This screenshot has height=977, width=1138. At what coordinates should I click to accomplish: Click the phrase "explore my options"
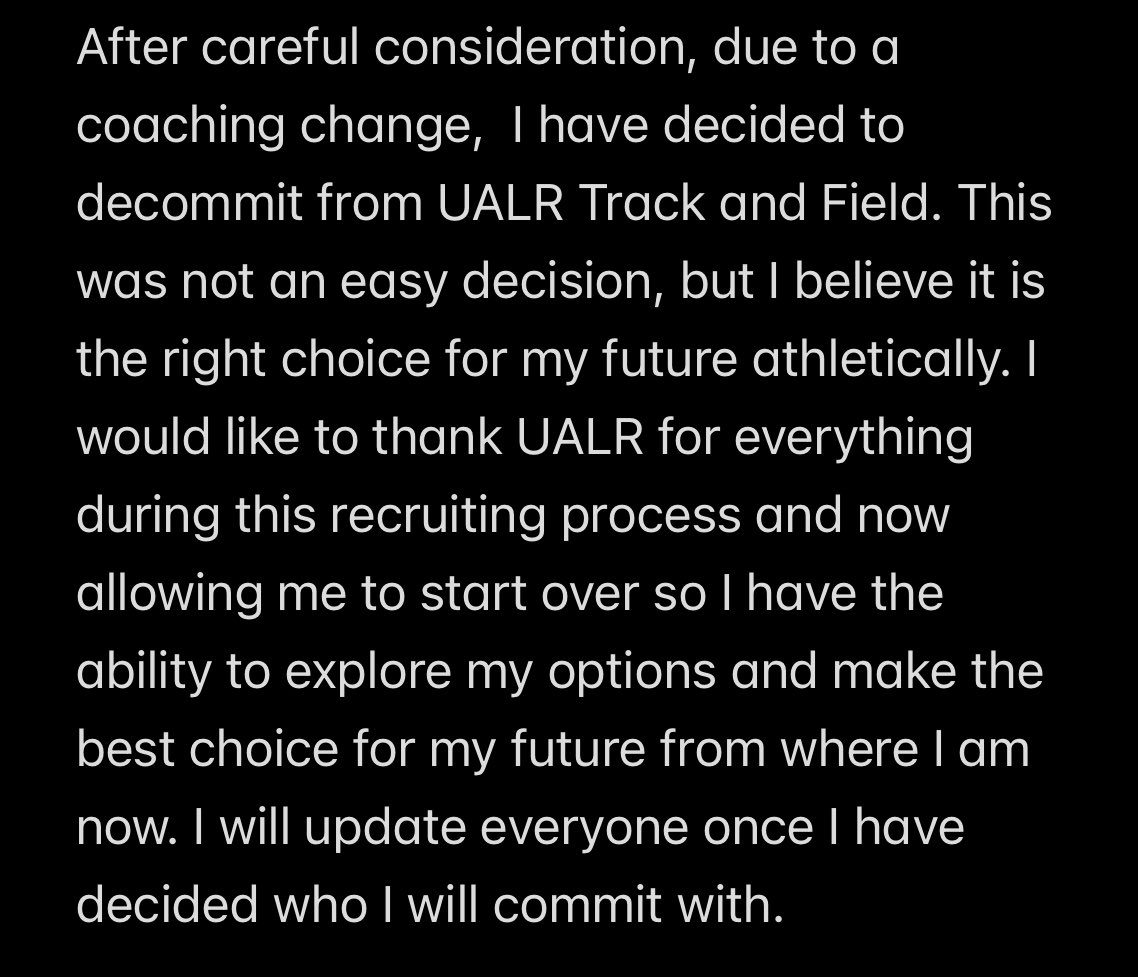point(500,673)
